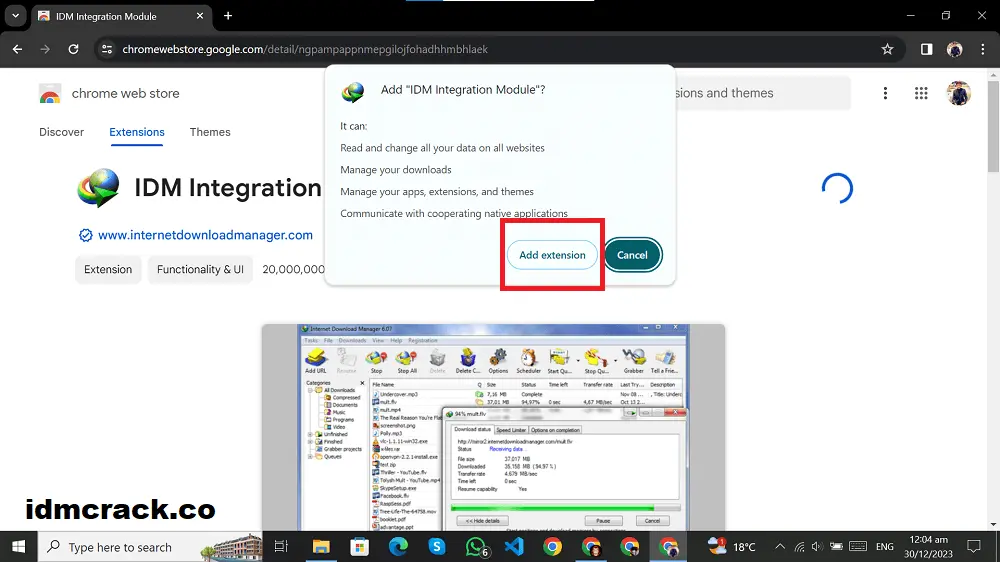The image size is (1000, 562).
Task: Show hidden system tray icons
Action: (780, 547)
